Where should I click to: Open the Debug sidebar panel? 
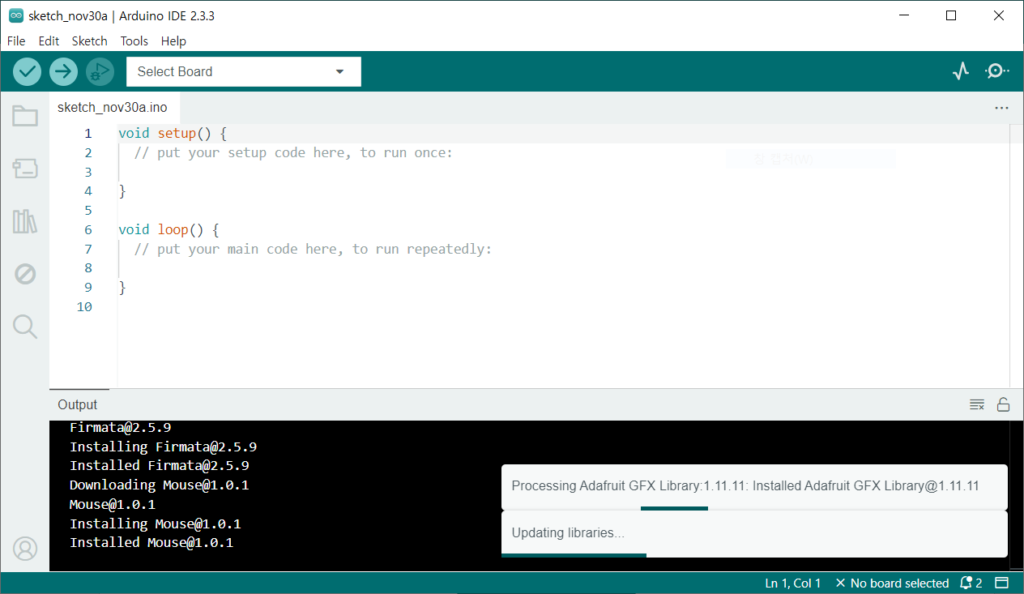[25, 274]
